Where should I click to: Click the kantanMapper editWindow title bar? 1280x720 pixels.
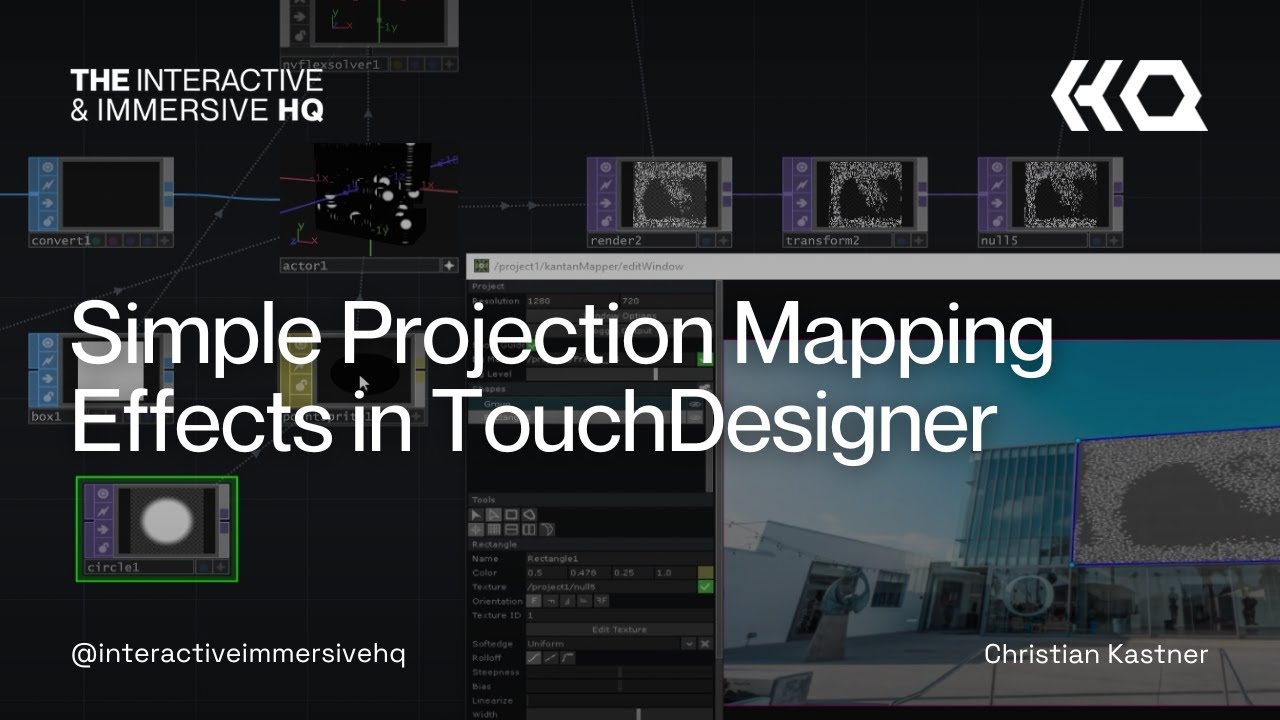click(873, 266)
